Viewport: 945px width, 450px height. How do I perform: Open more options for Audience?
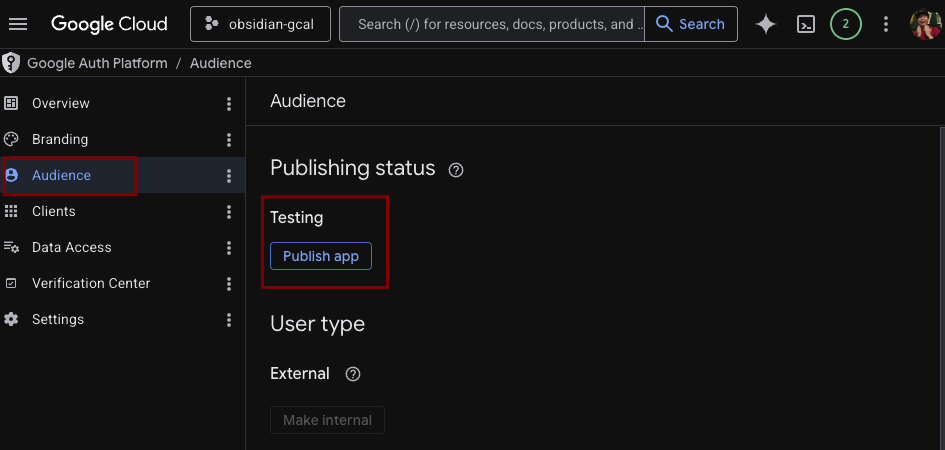(x=228, y=176)
